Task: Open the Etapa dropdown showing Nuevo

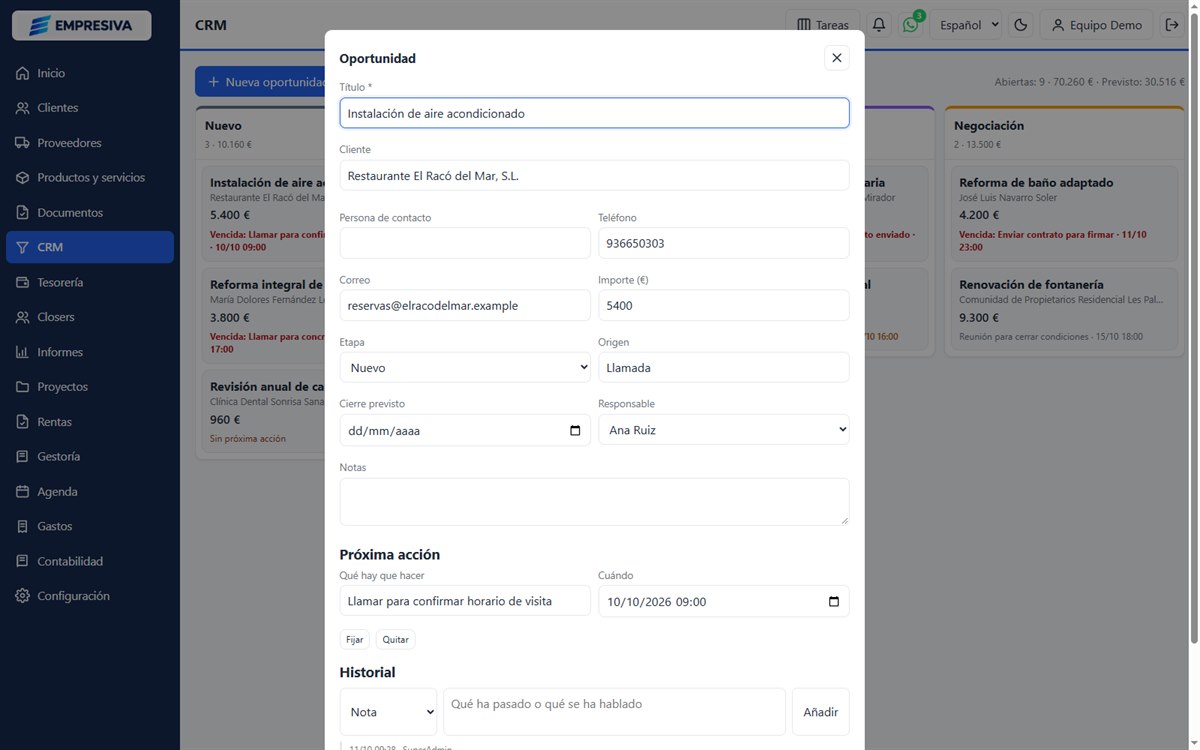Action: click(x=465, y=368)
